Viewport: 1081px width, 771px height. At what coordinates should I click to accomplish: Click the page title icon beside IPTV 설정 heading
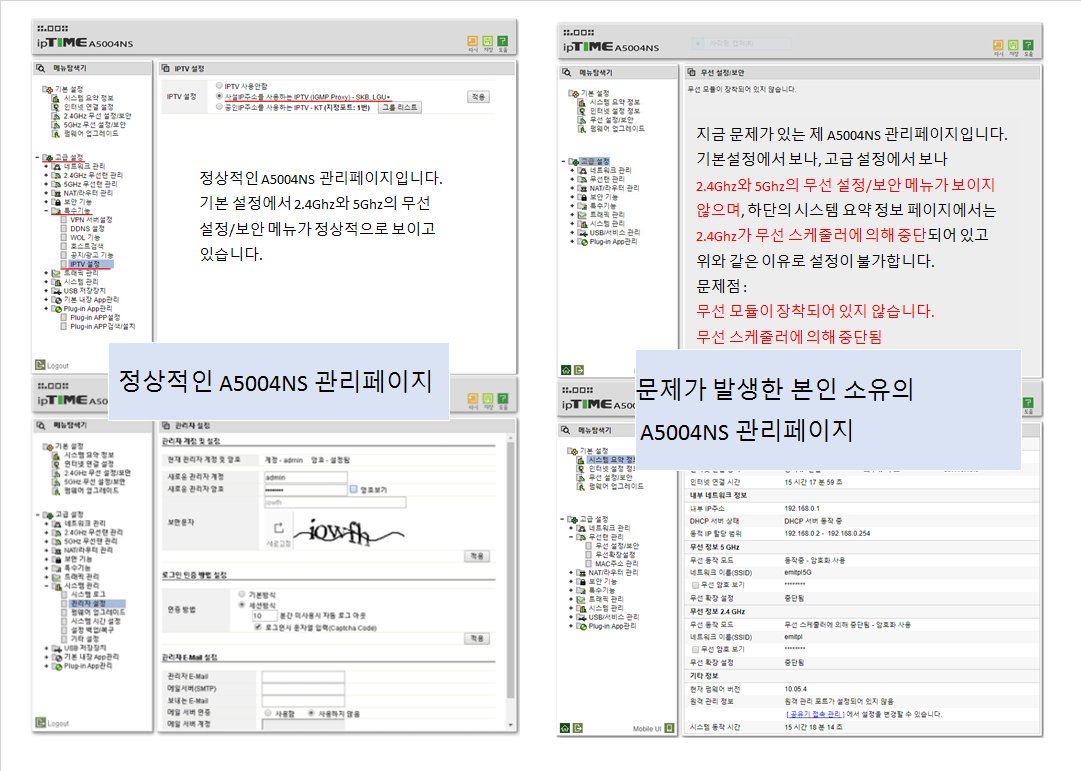click(165, 68)
